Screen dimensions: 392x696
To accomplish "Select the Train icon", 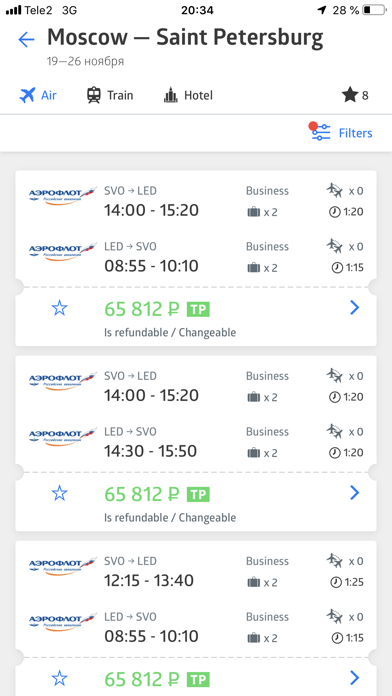I will tap(94, 95).
